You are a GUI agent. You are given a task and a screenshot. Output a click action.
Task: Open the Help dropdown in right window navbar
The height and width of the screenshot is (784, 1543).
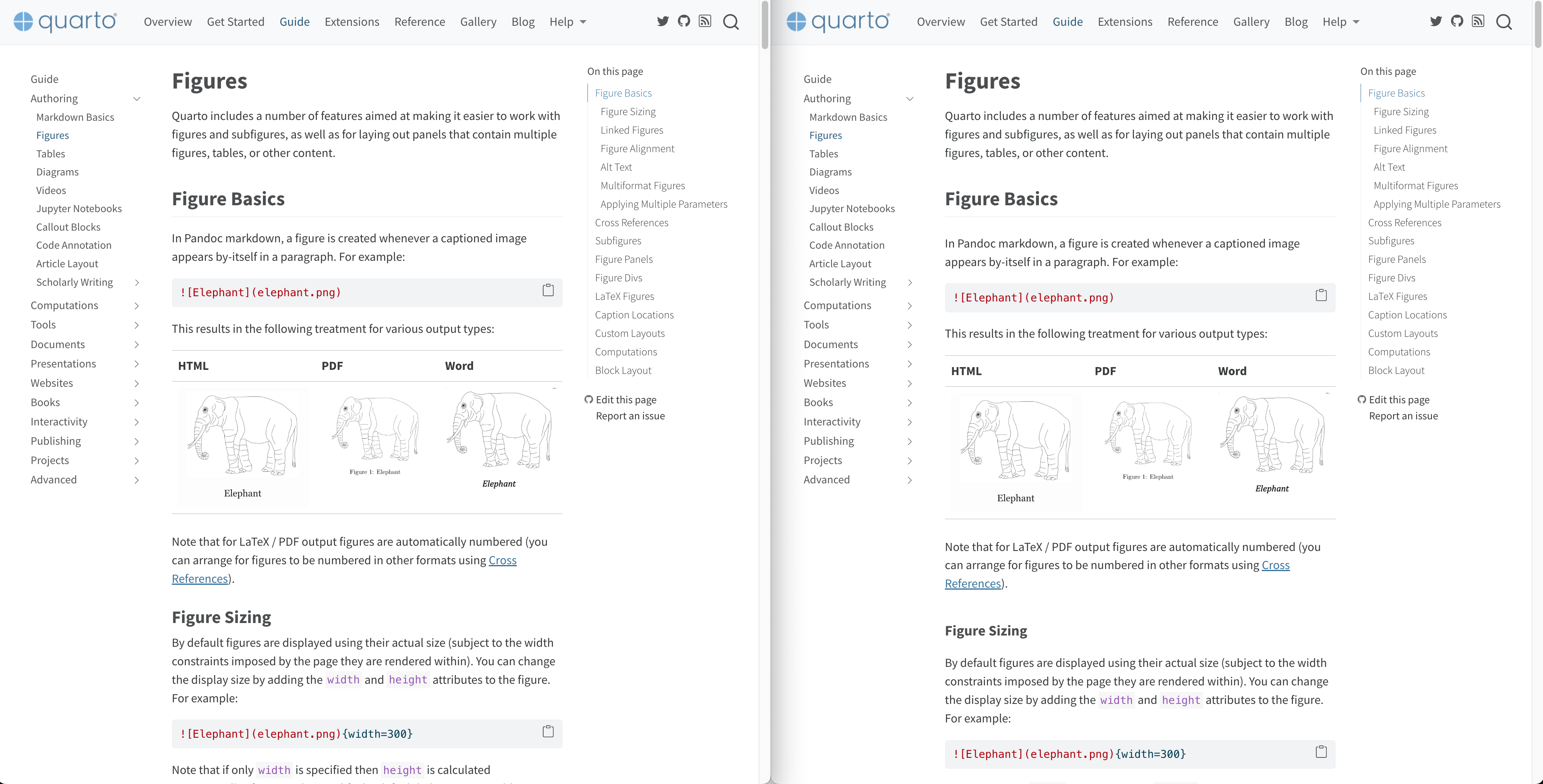point(1341,22)
